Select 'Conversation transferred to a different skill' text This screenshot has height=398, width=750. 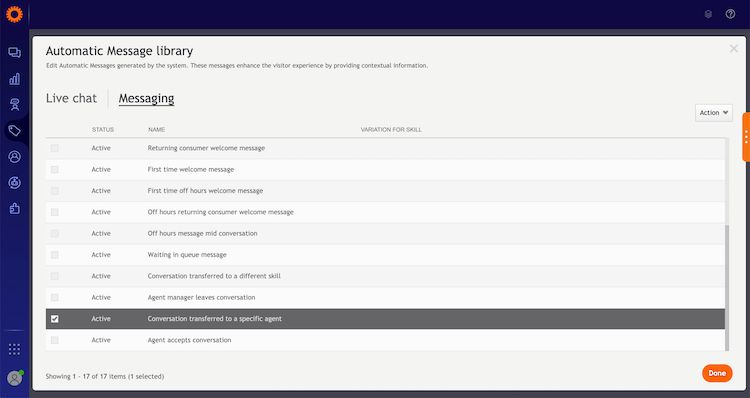(214, 276)
